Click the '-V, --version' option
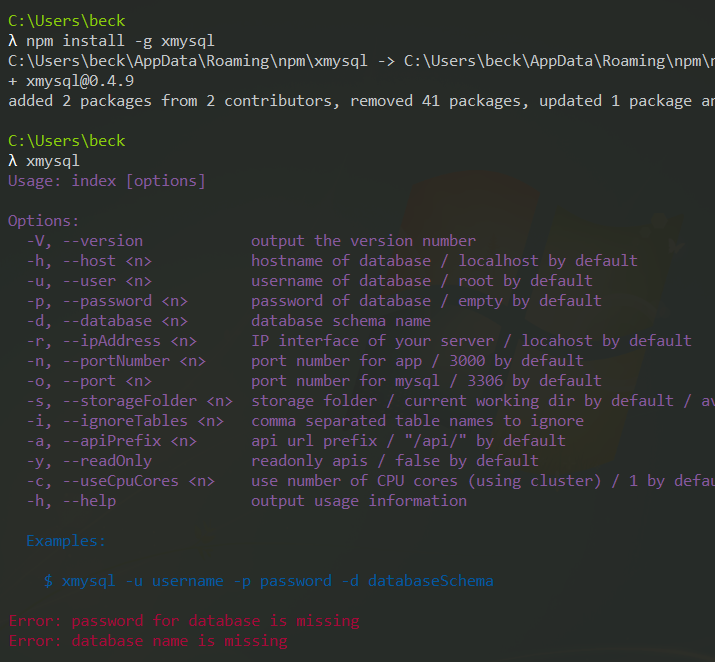This screenshot has height=662, width=715. 85,241
